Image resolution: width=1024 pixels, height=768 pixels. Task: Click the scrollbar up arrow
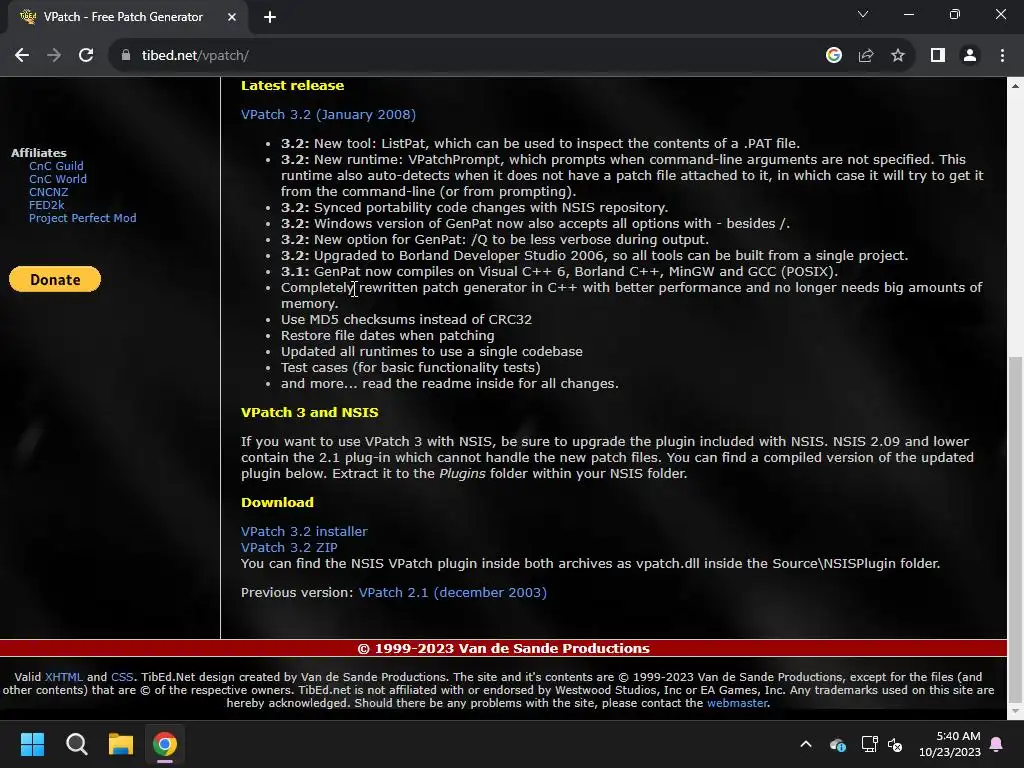pyautogui.click(x=1016, y=86)
